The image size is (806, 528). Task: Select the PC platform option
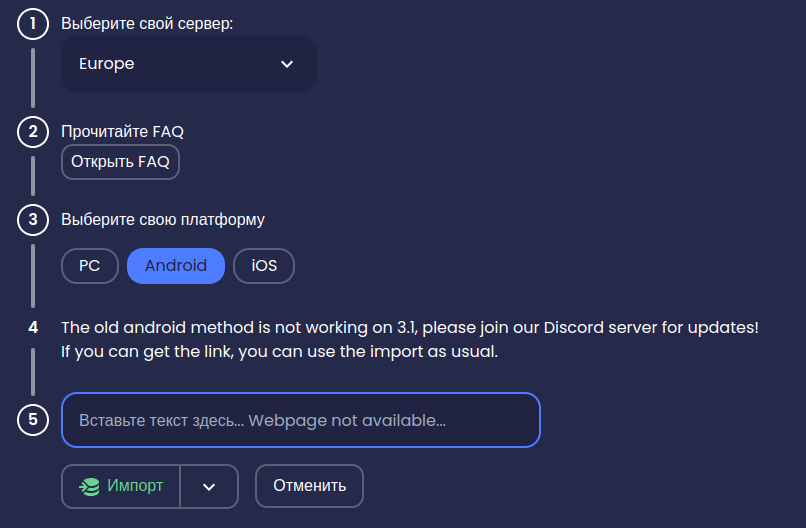(x=90, y=266)
